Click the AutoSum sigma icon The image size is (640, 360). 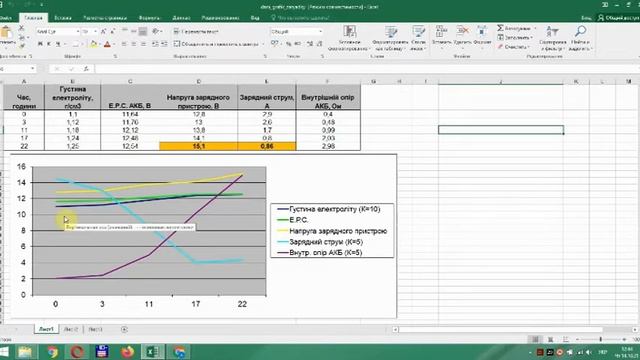500,28
